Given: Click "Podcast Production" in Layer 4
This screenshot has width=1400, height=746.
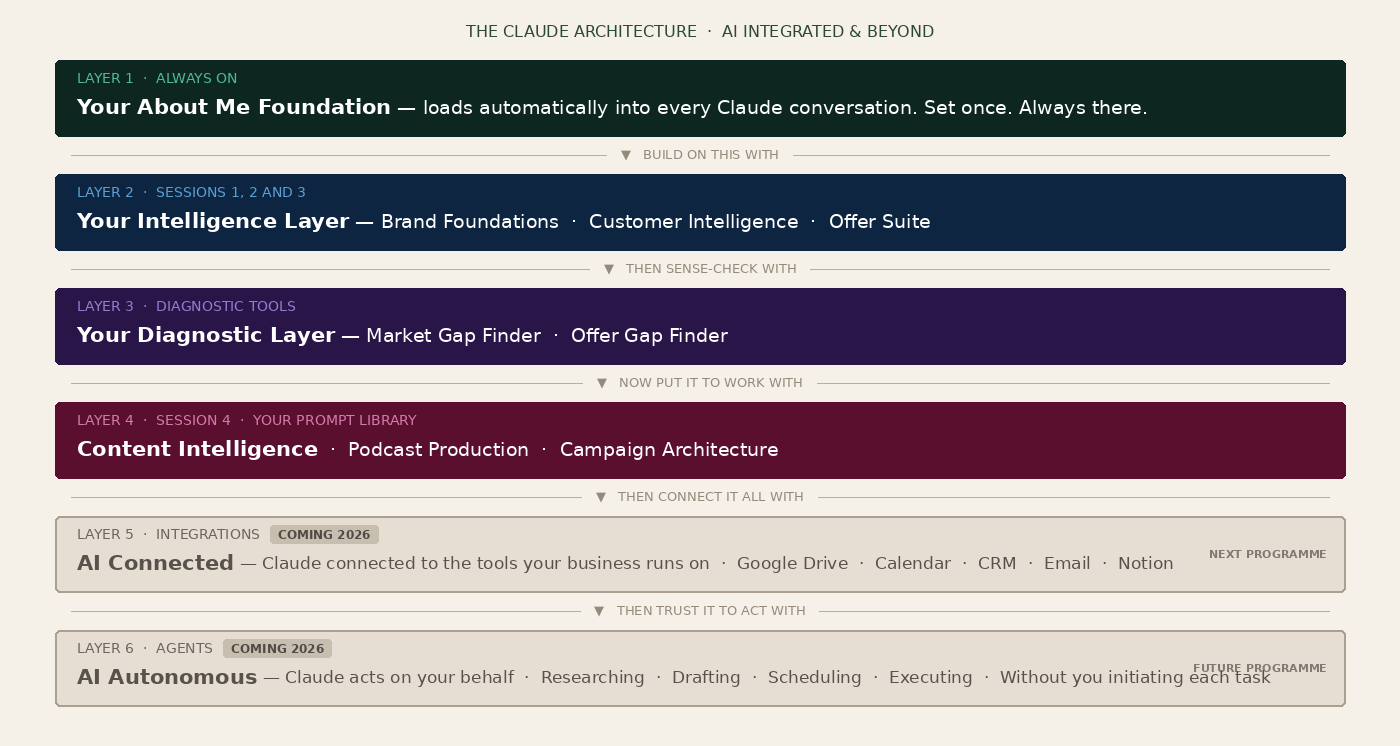Looking at the screenshot, I should pyautogui.click(x=438, y=450).
